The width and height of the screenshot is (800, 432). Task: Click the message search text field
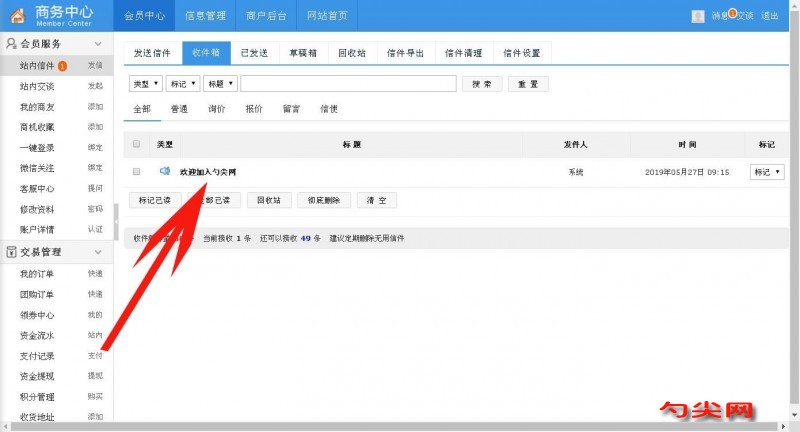coord(348,84)
